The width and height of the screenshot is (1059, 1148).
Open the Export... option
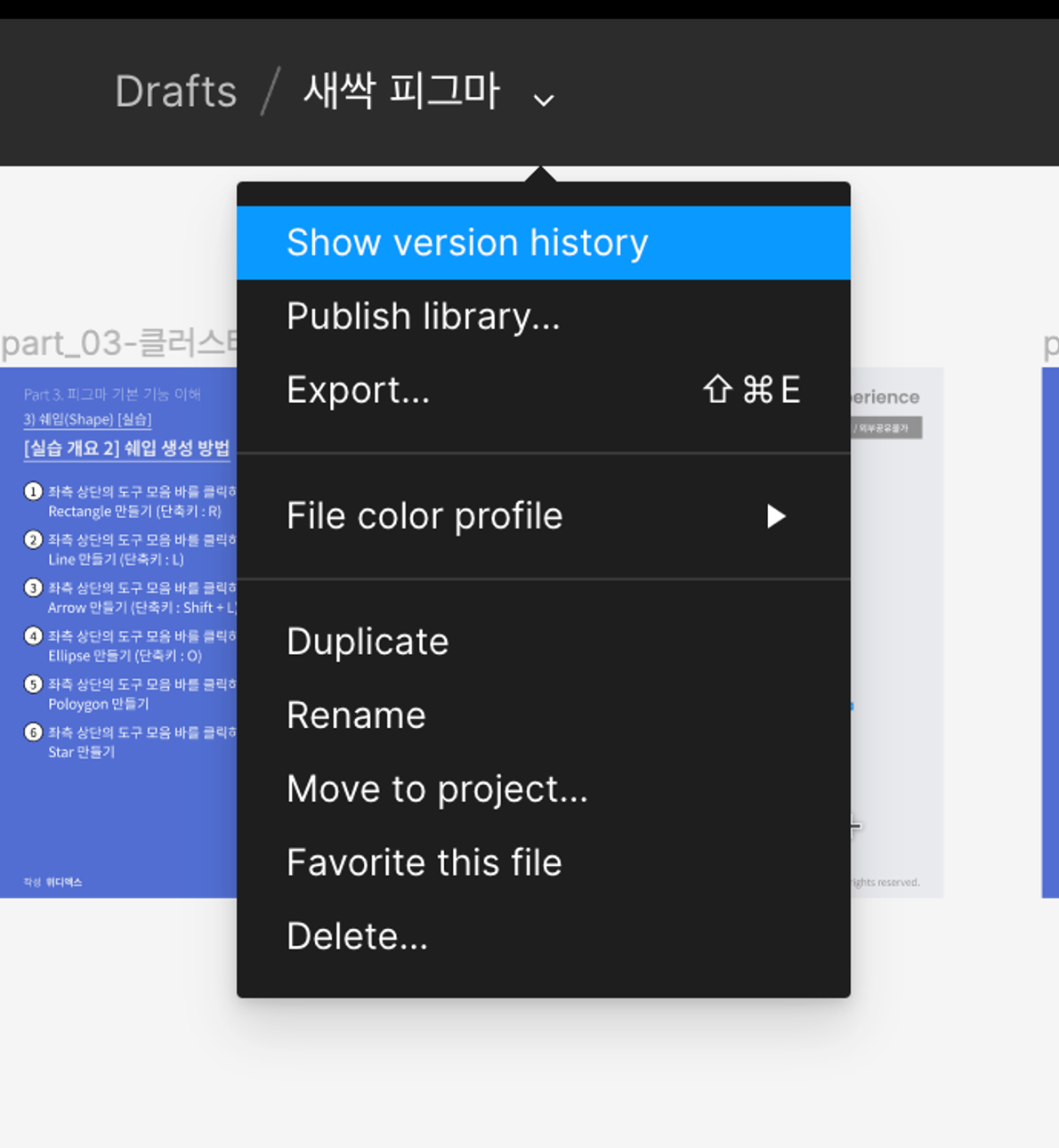click(543, 390)
